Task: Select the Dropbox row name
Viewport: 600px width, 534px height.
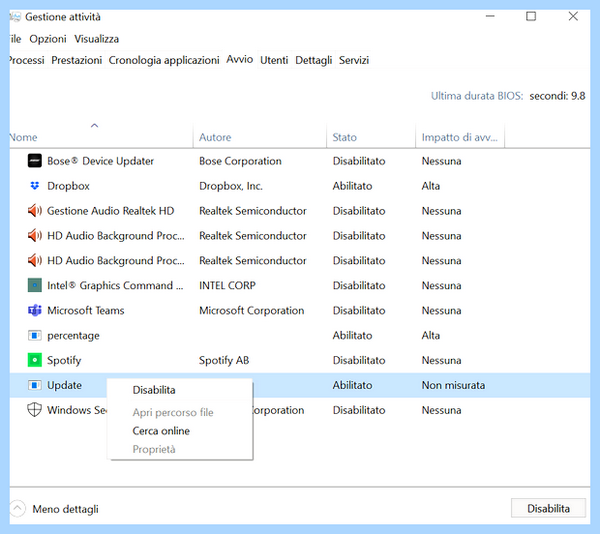Action: [68, 186]
